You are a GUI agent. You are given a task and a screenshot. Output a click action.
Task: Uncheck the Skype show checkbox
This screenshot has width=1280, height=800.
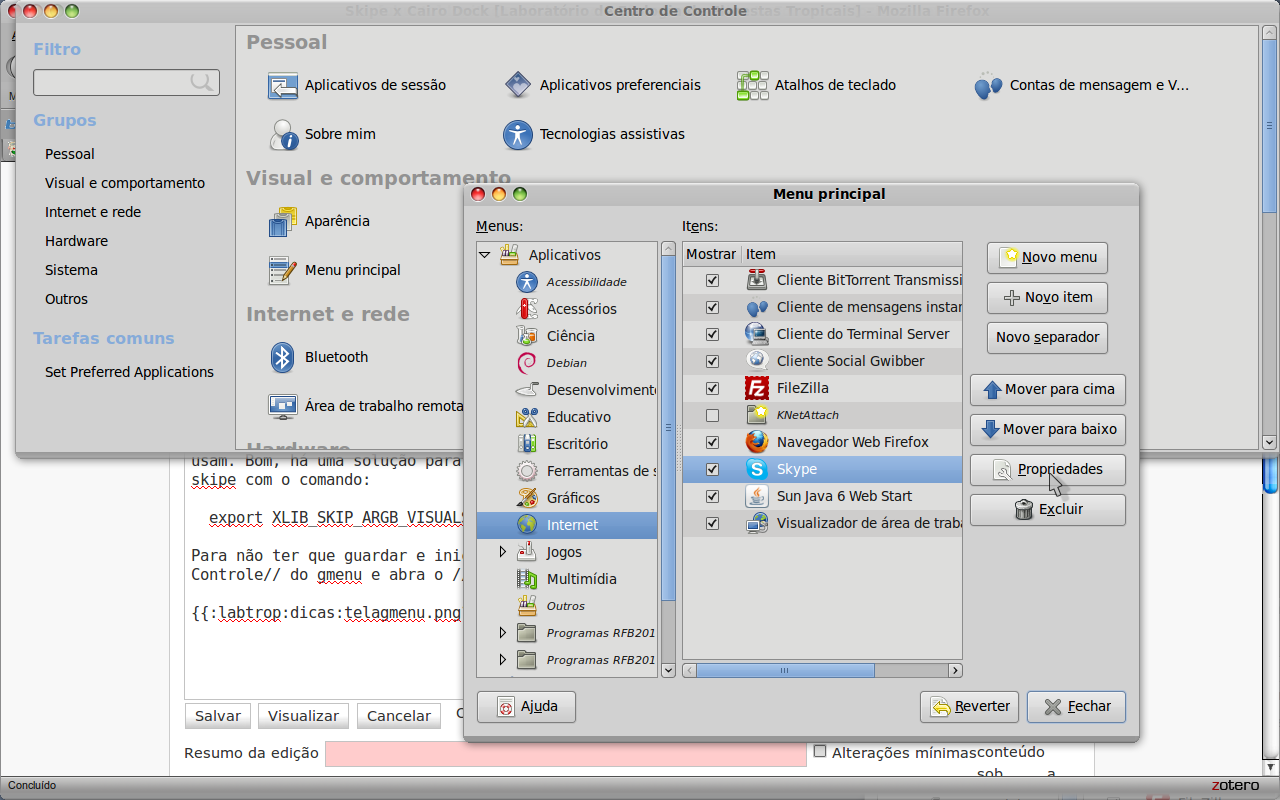(x=712, y=469)
